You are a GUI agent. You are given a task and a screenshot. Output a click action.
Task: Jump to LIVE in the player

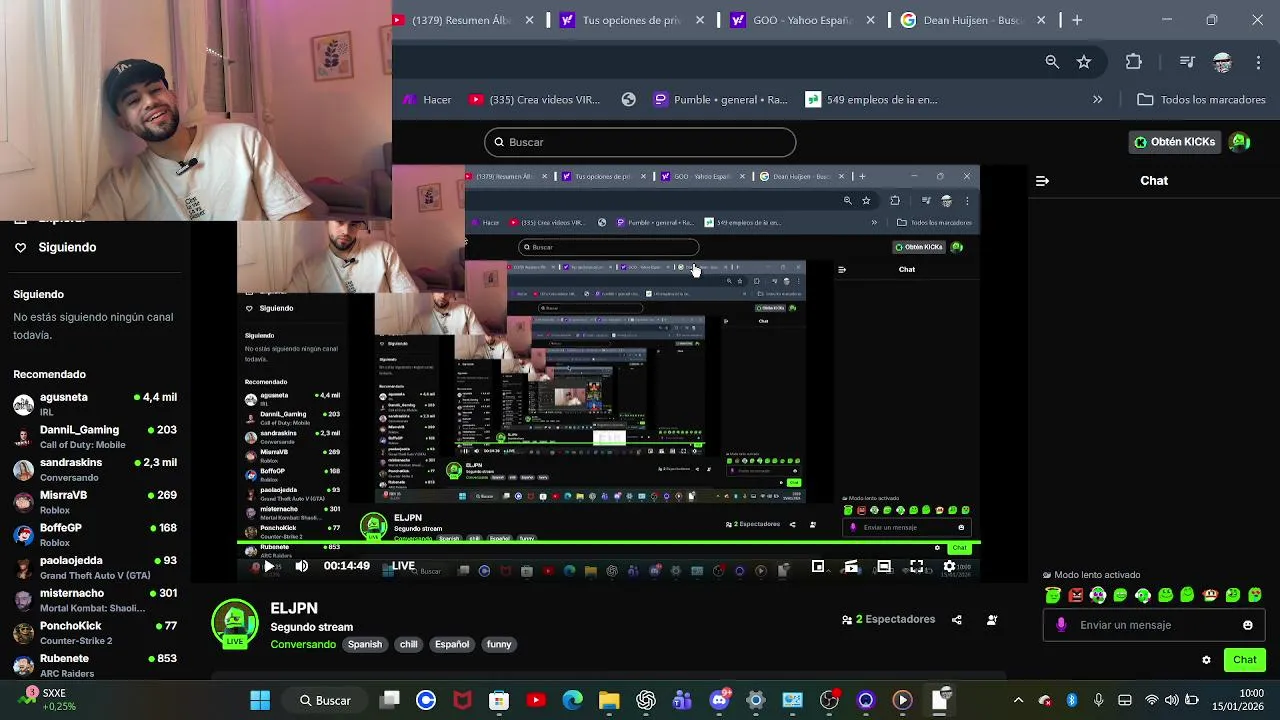tap(403, 566)
